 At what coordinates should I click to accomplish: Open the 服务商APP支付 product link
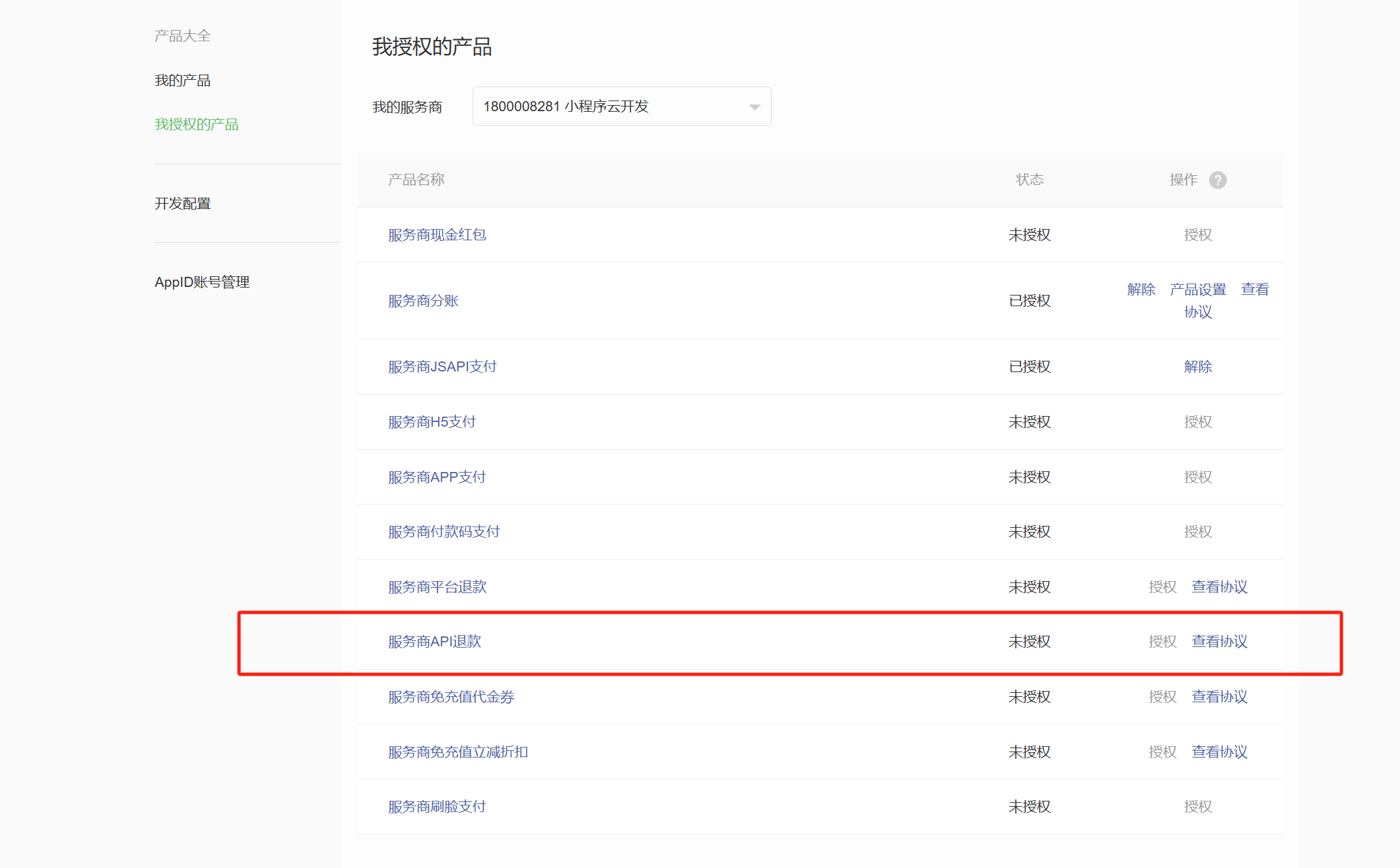click(x=437, y=477)
